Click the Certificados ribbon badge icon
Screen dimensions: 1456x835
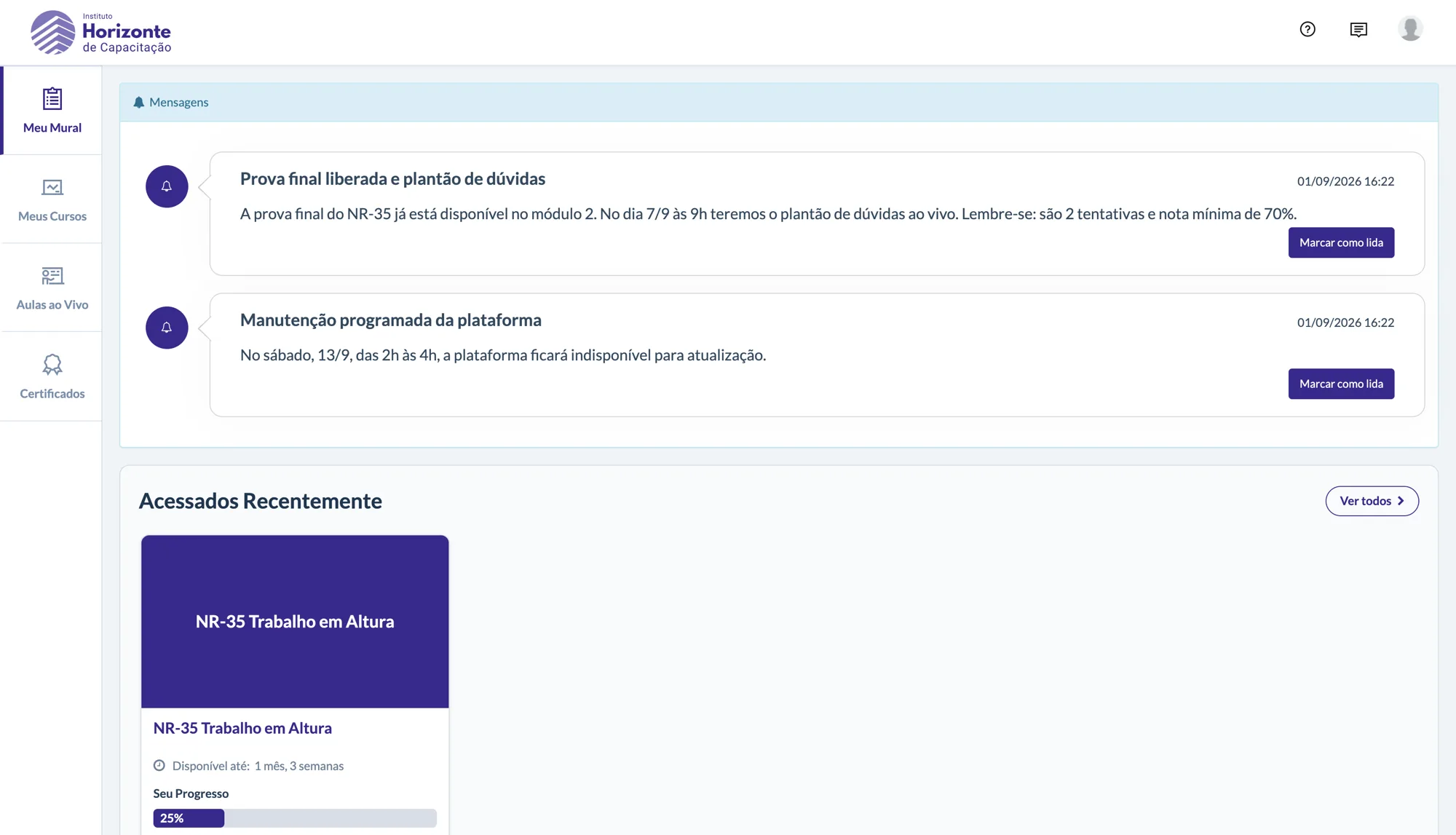pos(52,365)
